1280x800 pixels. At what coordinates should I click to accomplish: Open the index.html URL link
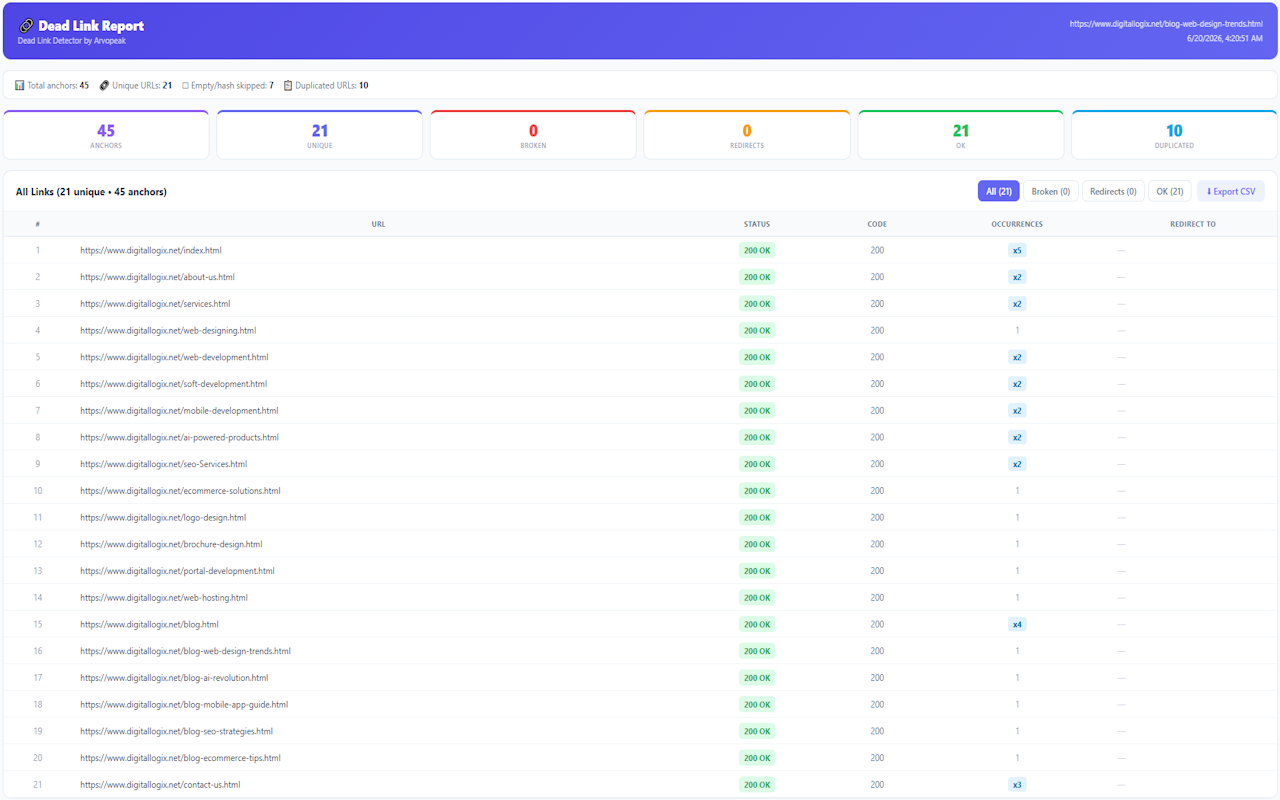[151, 250]
